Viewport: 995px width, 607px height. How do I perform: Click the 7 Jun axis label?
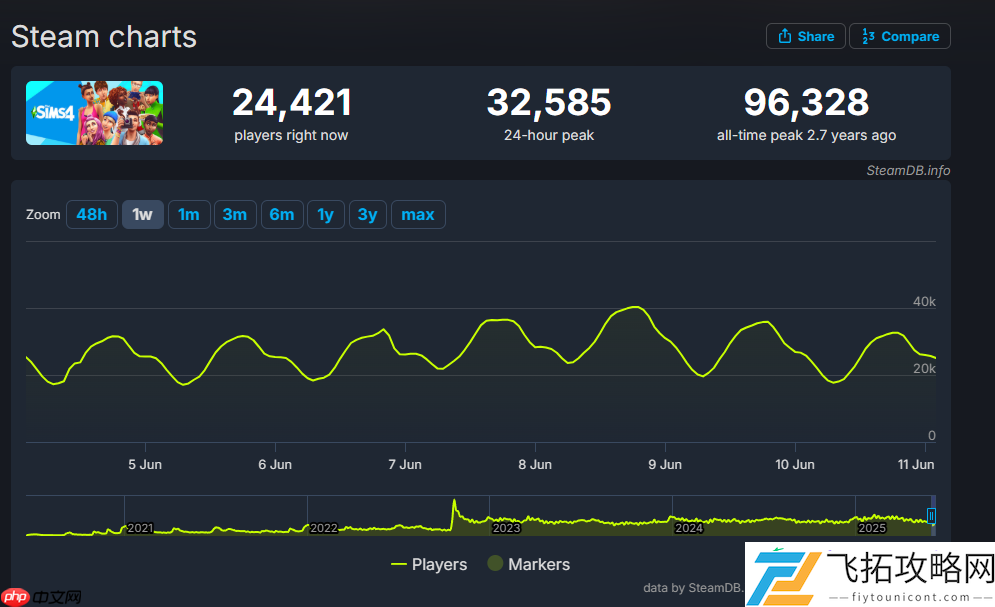click(x=405, y=464)
